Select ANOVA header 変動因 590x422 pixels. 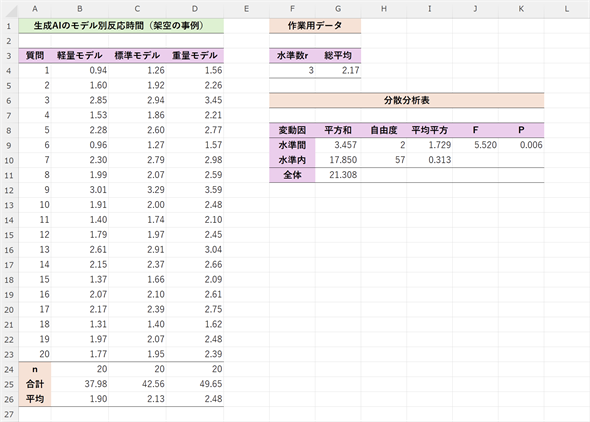pyautogui.click(x=292, y=130)
